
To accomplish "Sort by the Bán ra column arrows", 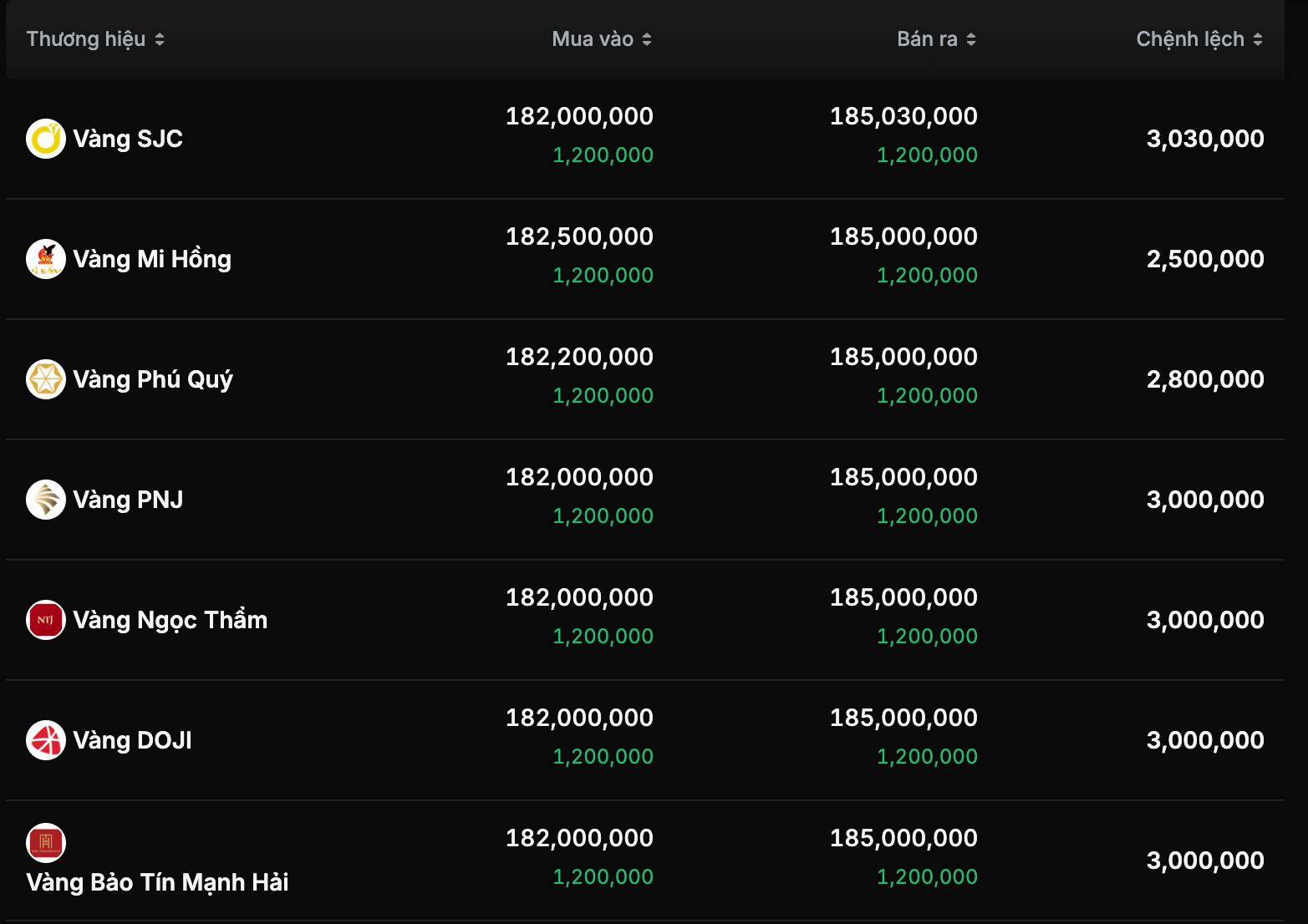I will click(971, 39).
